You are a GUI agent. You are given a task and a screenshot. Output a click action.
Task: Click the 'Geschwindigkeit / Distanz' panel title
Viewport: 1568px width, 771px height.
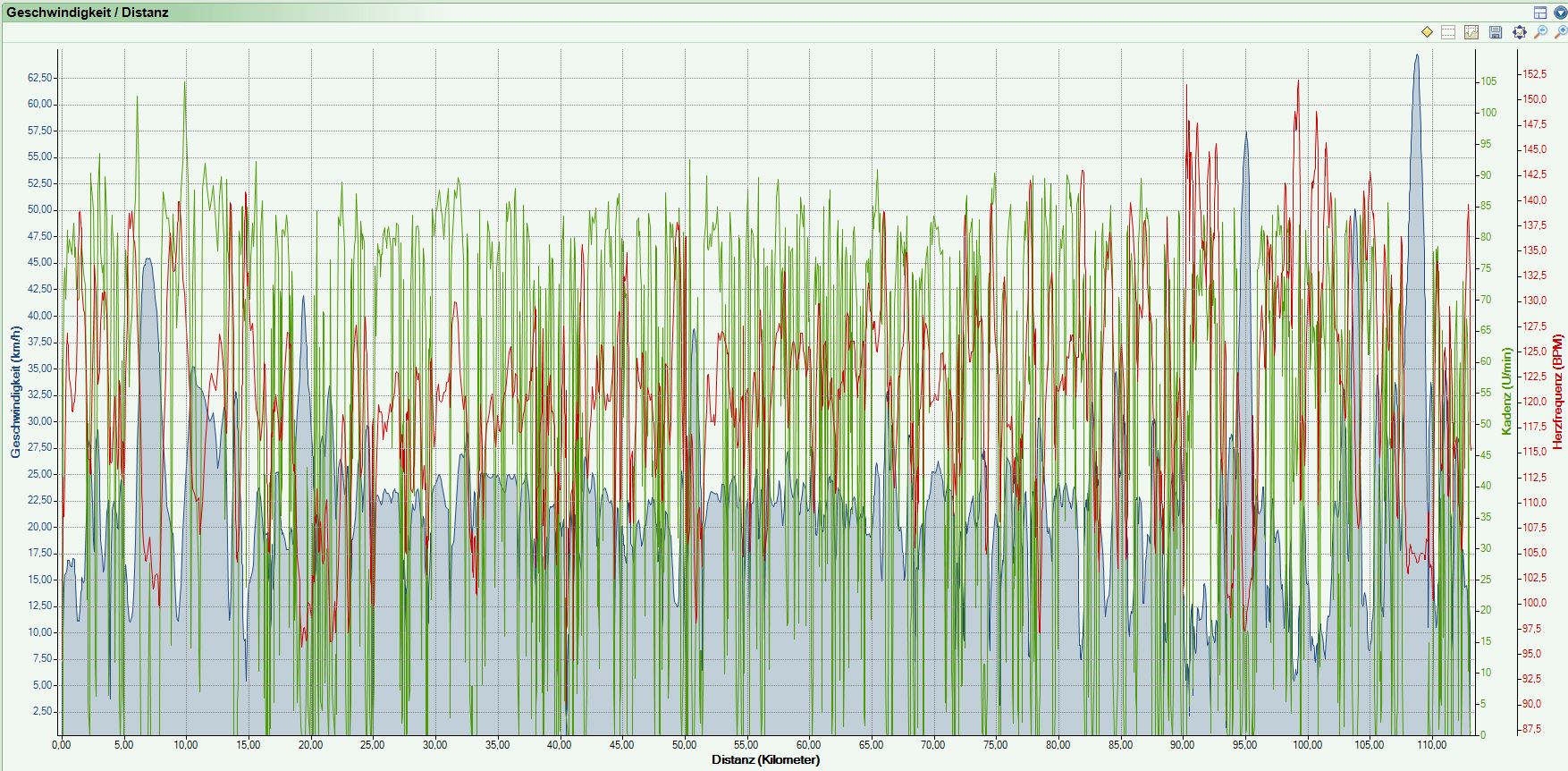coord(88,13)
